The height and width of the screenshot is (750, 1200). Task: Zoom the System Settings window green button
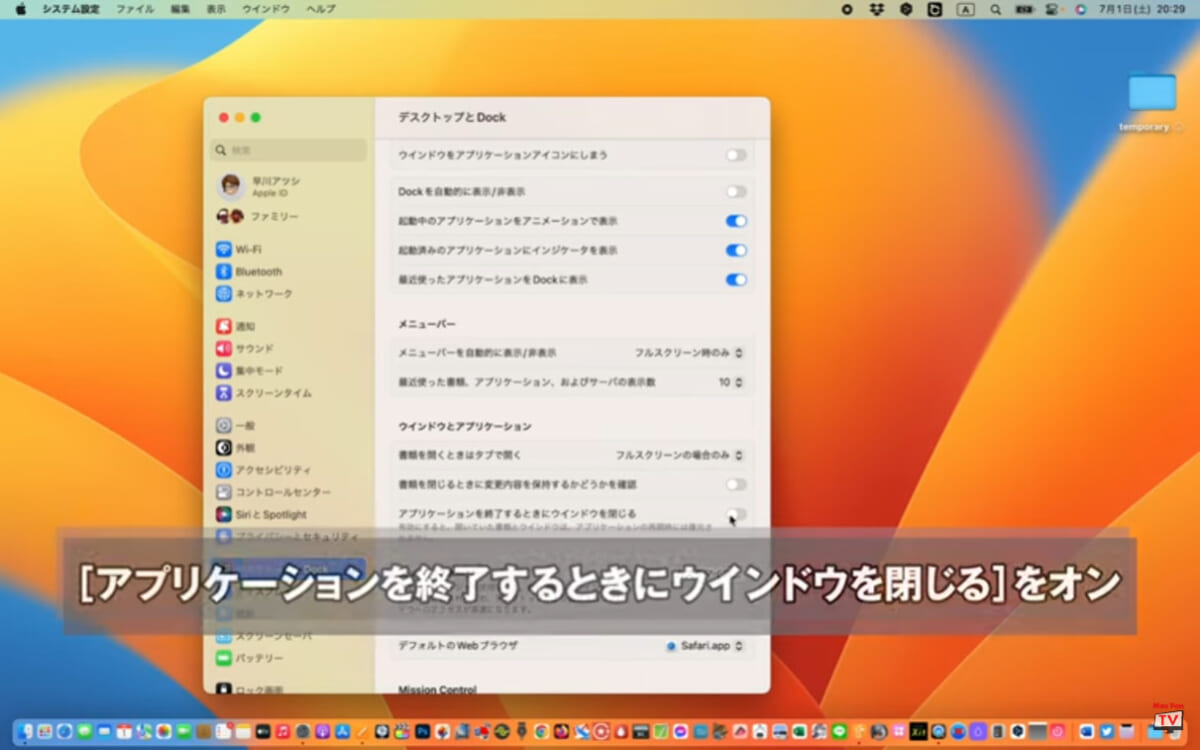point(255,117)
